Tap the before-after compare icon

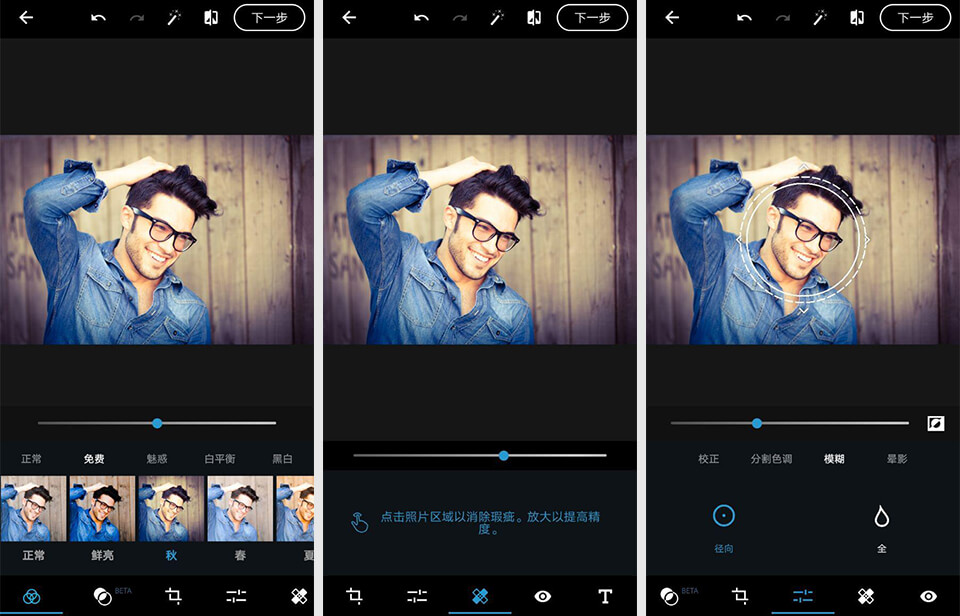[x=212, y=17]
